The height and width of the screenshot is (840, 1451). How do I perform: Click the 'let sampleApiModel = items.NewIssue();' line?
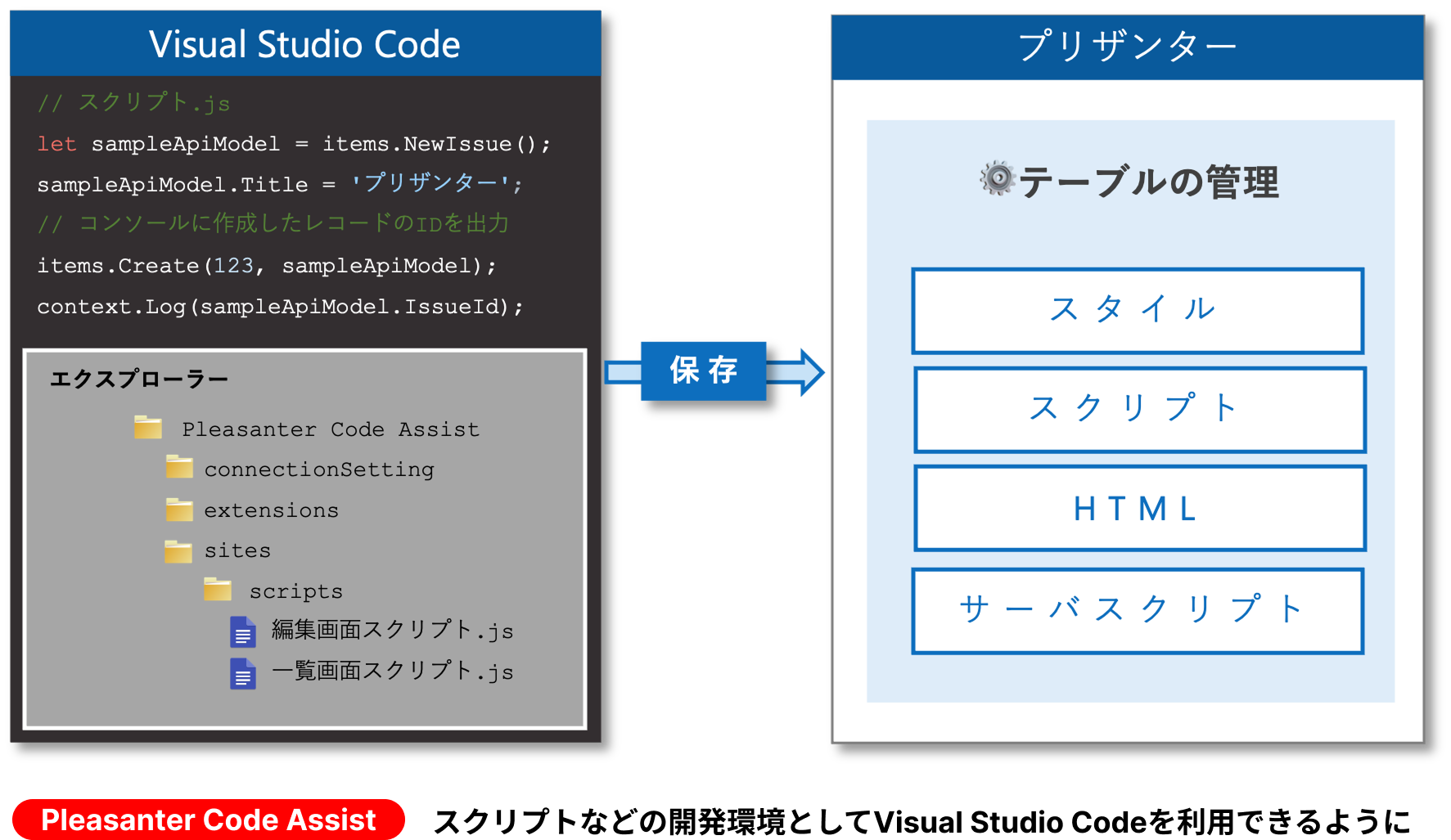click(x=294, y=144)
